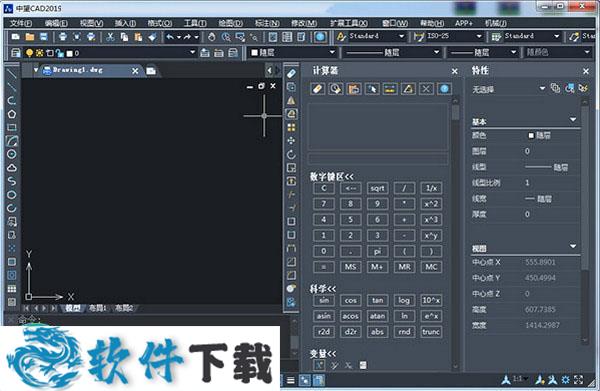Select the Revision Cloud tool

click(x=12, y=168)
